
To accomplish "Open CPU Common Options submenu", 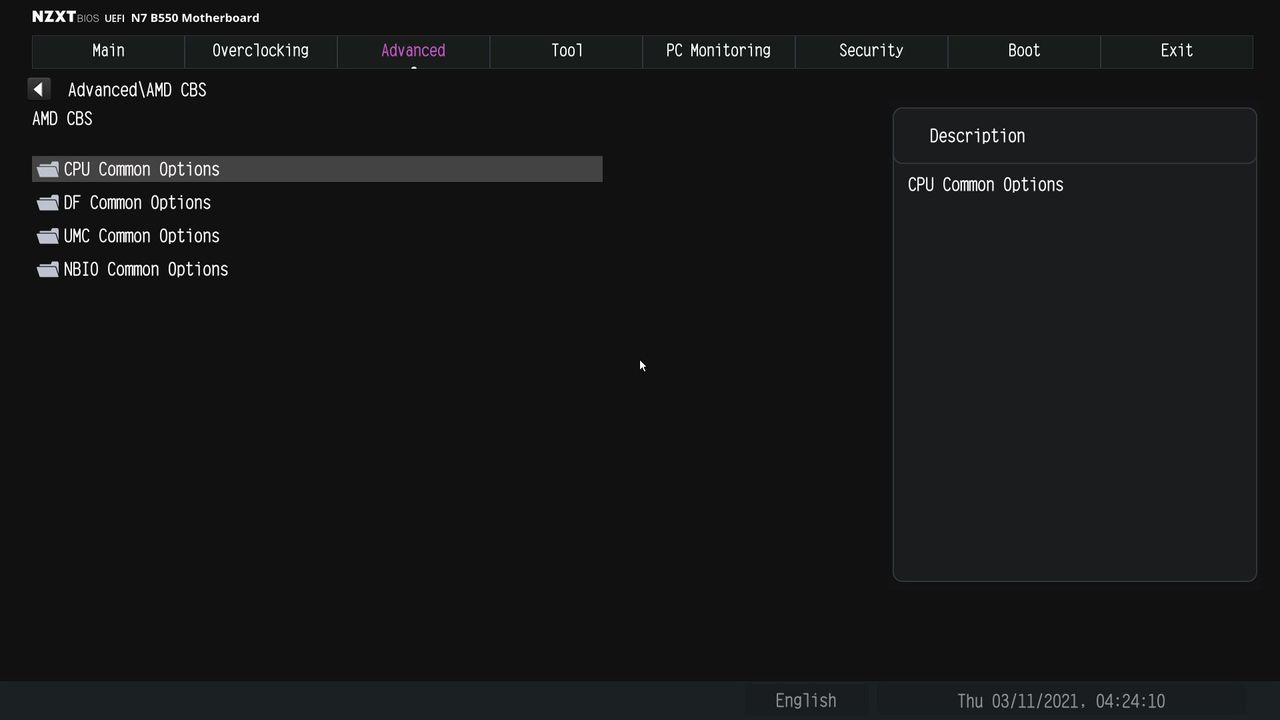I will (x=317, y=169).
